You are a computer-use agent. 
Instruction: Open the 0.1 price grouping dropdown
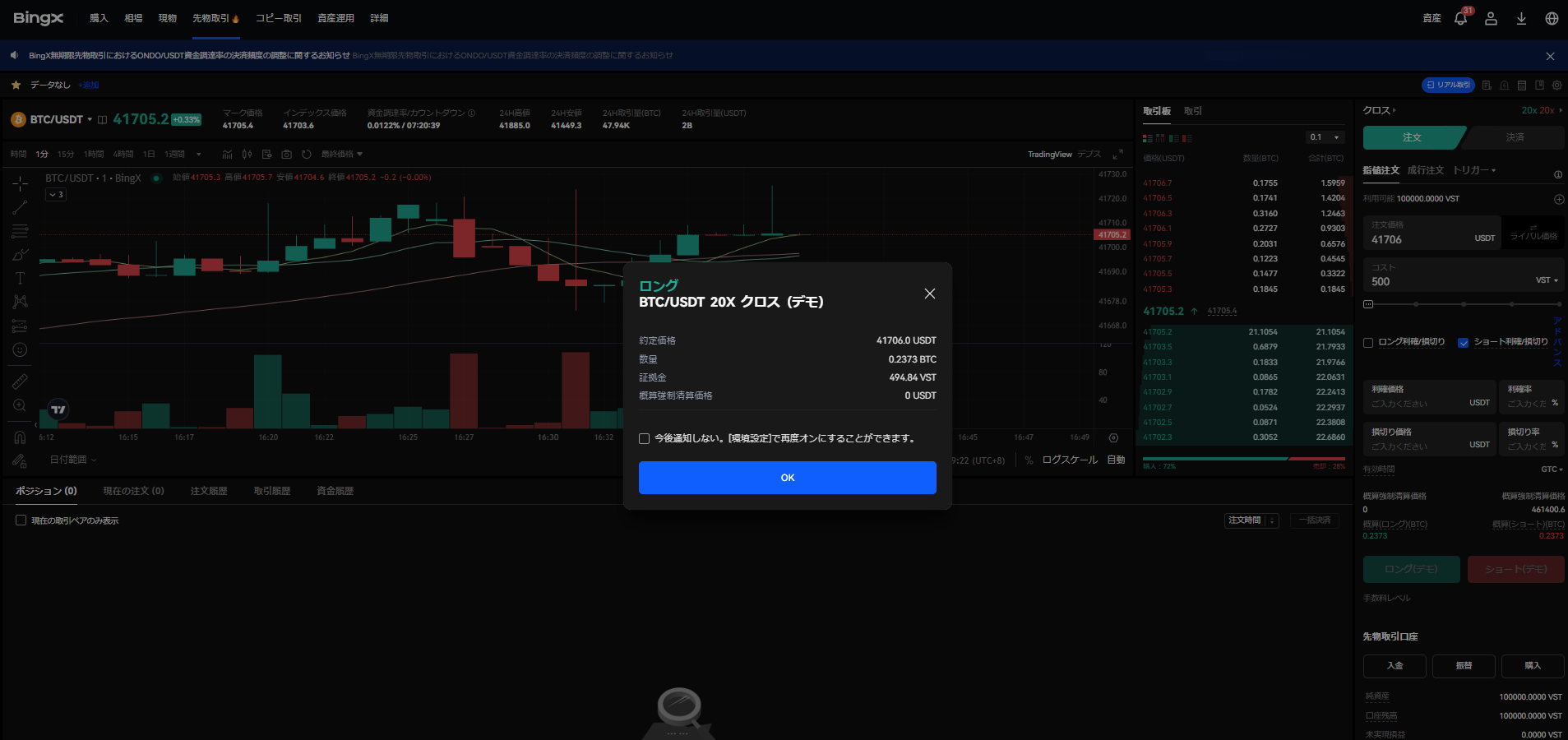(x=1325, y=137)
